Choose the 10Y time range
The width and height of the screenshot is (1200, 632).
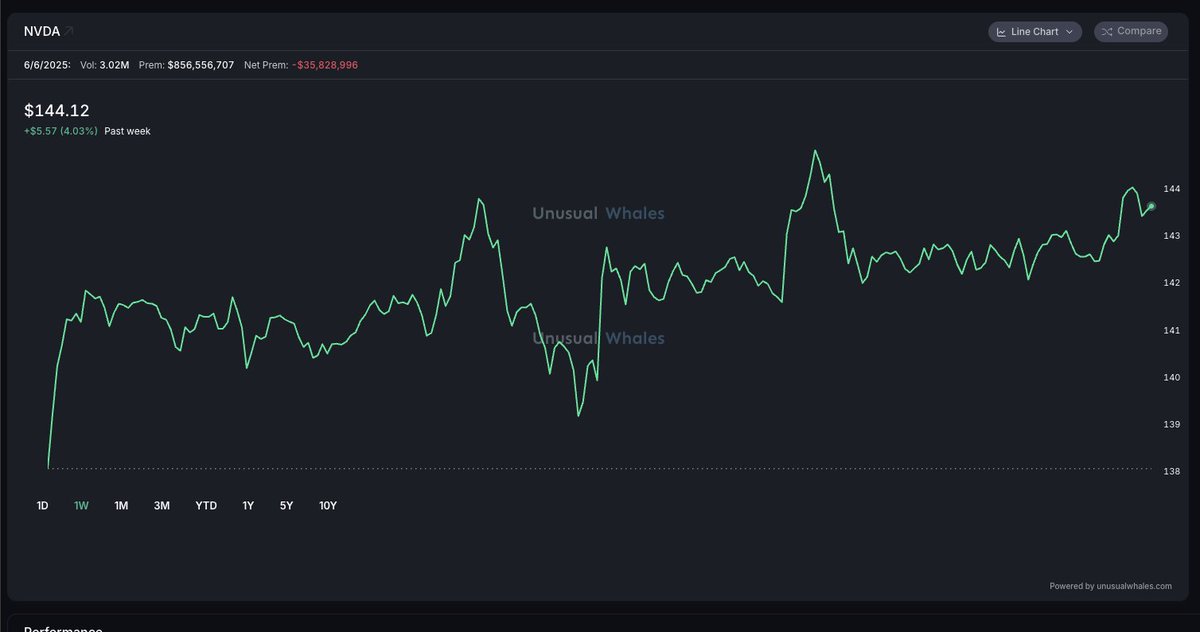pos(328,506)
